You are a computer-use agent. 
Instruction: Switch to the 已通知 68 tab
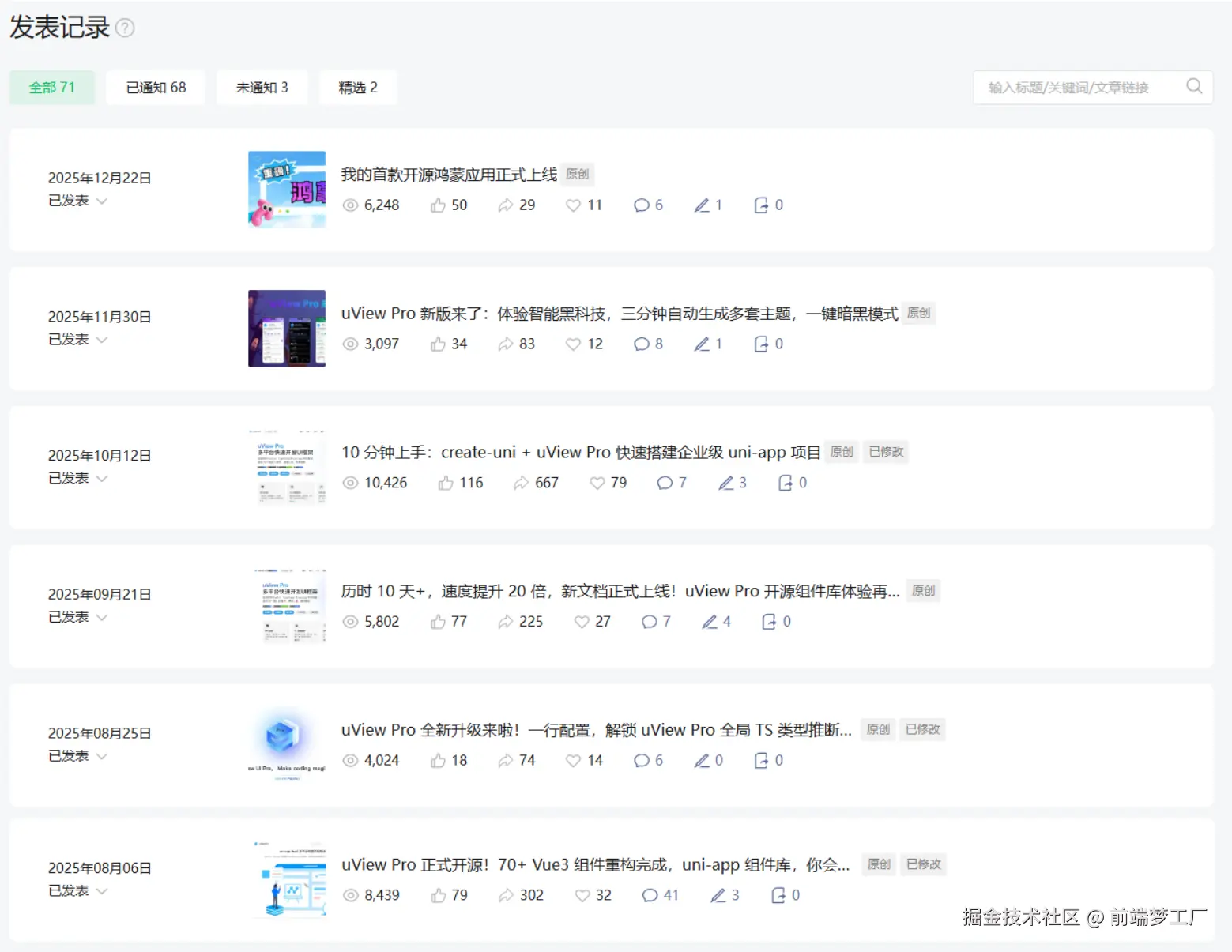click(156, 87)
